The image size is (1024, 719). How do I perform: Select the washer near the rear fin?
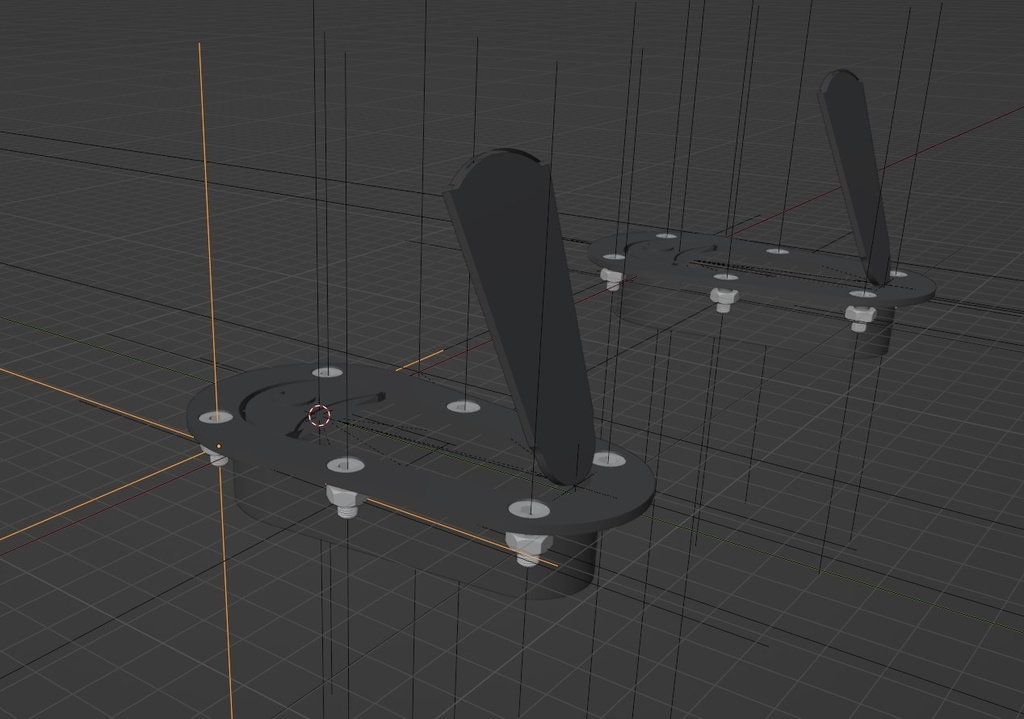click(x=862, y=296)
